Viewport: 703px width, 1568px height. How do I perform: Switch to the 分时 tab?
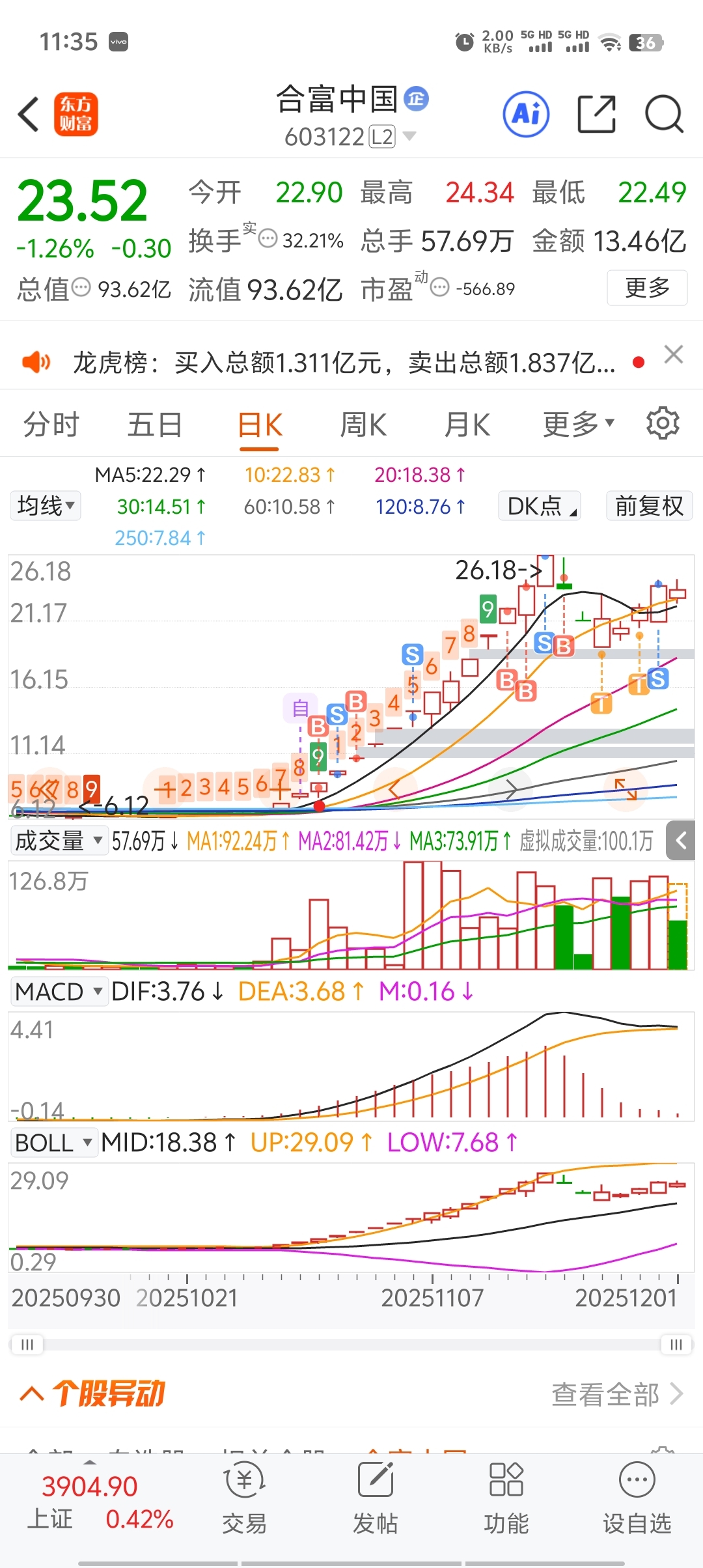(x=51, y=425)
